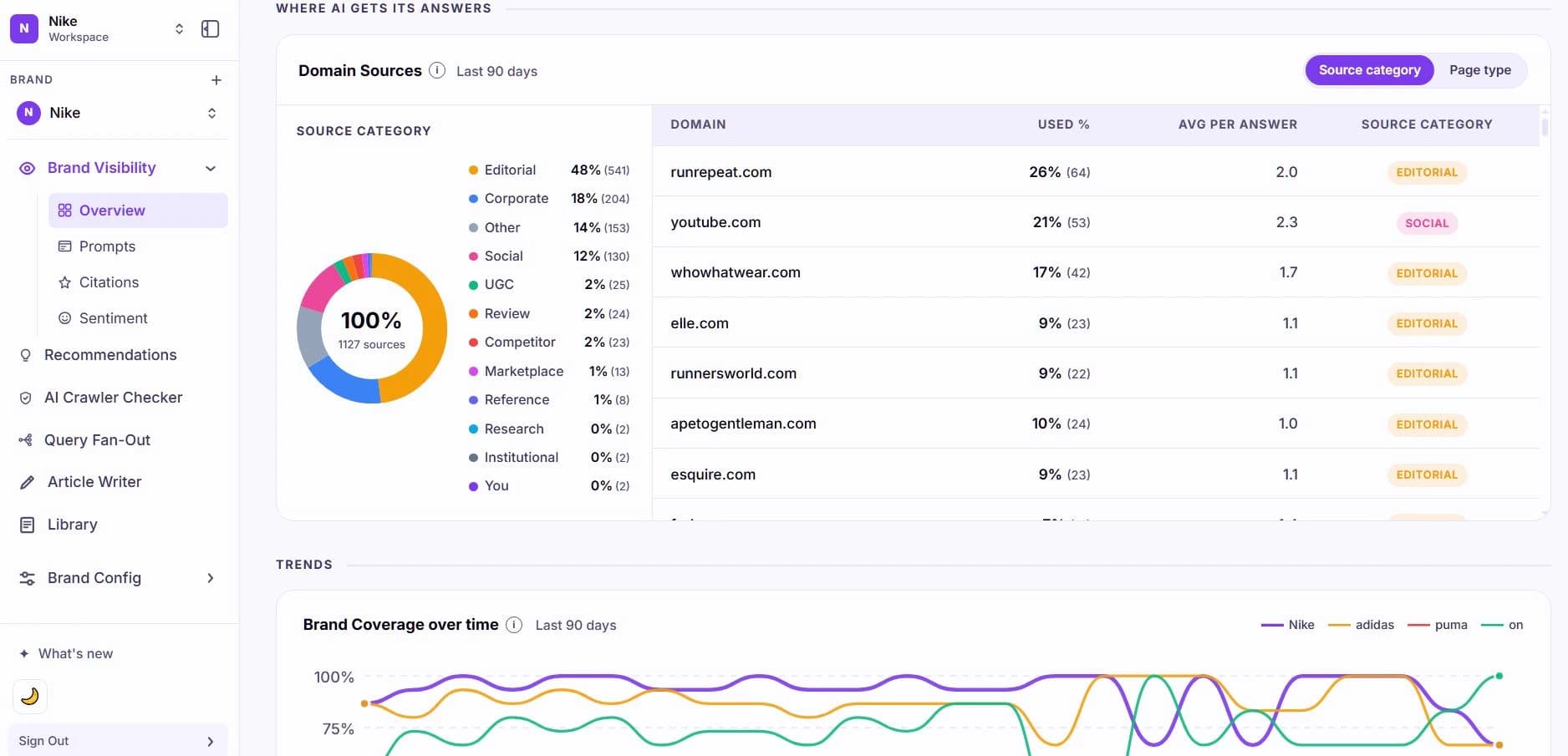
Task: Open What's new announcements
Action: tap(67, 653)
